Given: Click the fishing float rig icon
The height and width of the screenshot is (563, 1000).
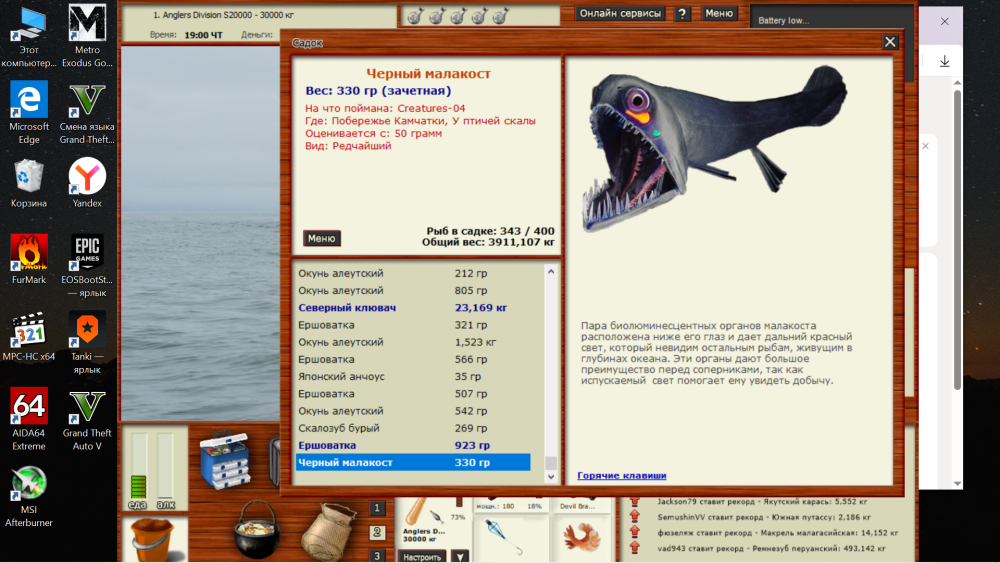Looking at the screenshot, I should 504,532.
